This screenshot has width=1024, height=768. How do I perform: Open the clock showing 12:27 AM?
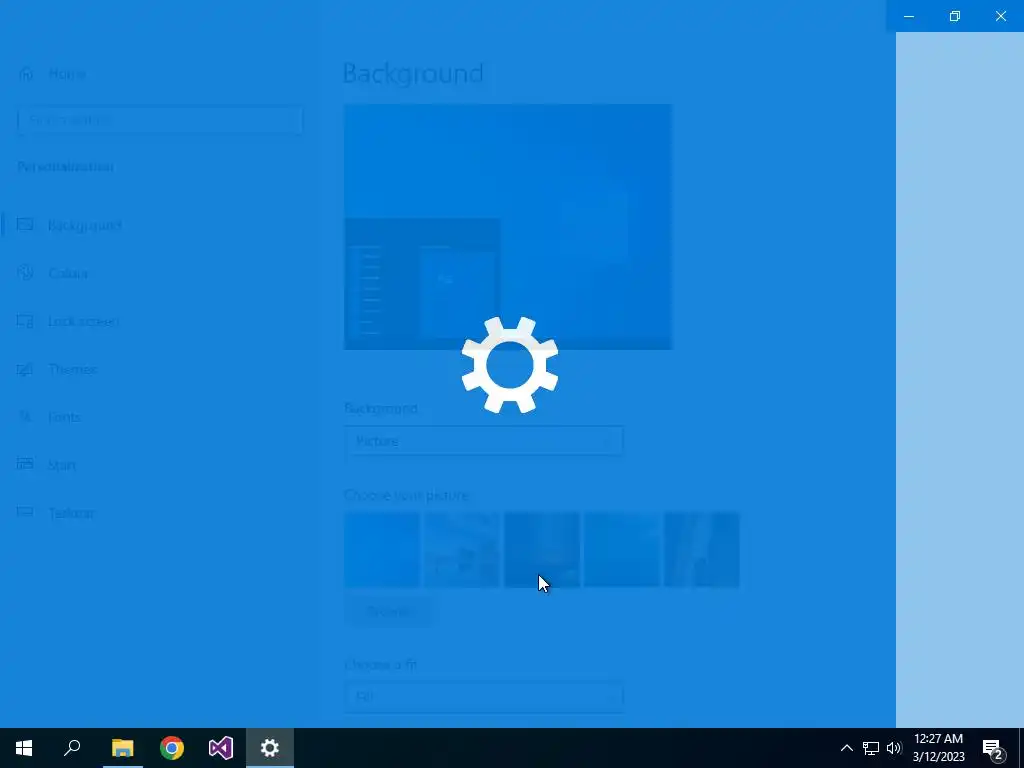click(x=938, y=748)
